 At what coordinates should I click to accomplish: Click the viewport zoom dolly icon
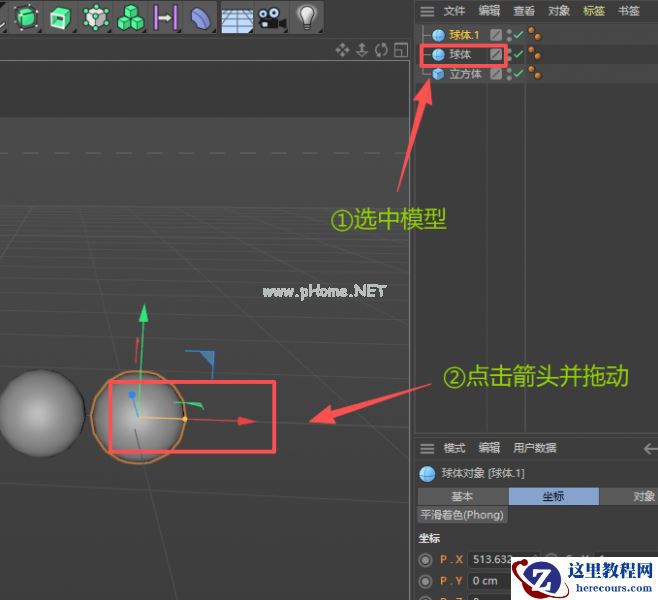pos(362,50)
